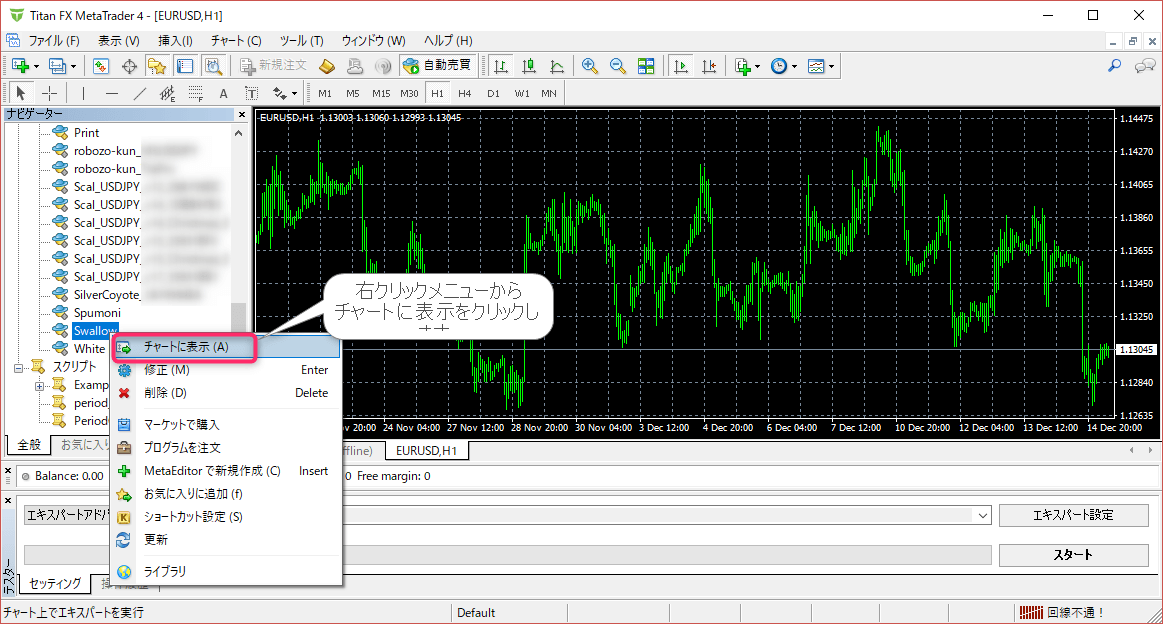Draw a vertical line tool
Image resolution: width=1163 pixels, height=624 pixels.
83,93
